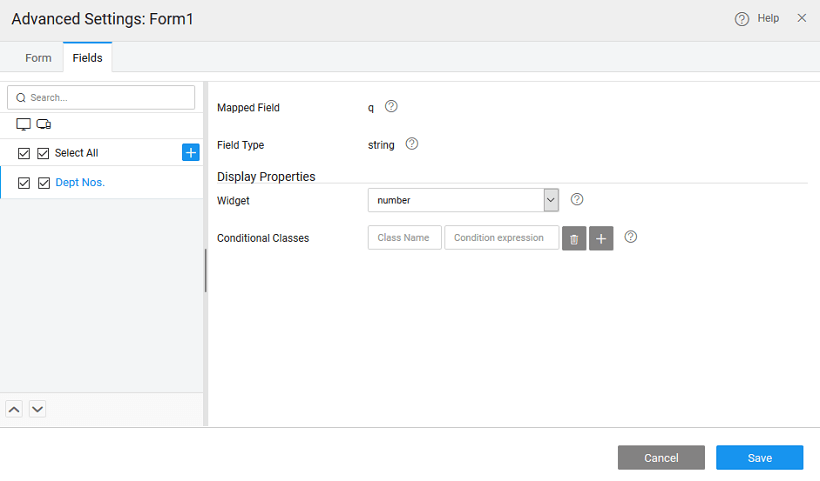Uncheck desktop-column checkbox for Dept Nos.

point(24,183)
